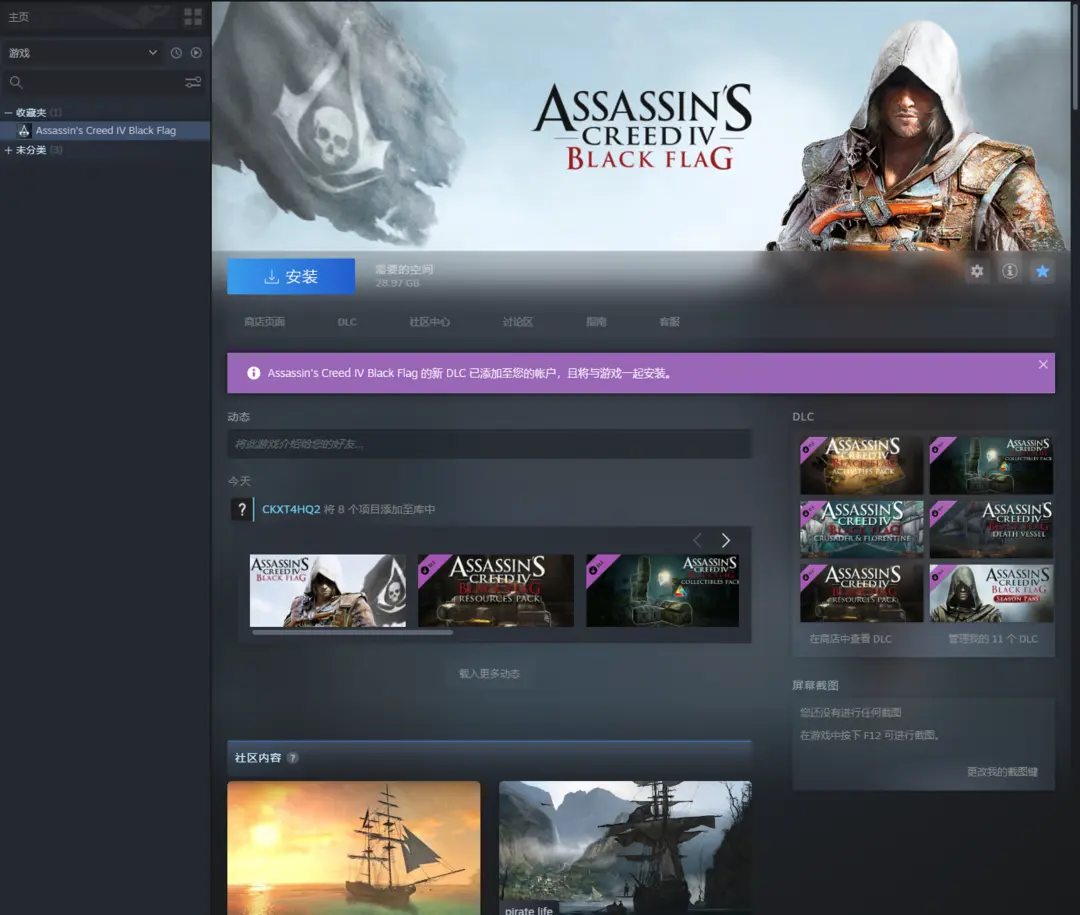The height and width of the screenshot is (915, 1080).
Task: Toggle favorite star for this game
Action: pos(1042,271)
